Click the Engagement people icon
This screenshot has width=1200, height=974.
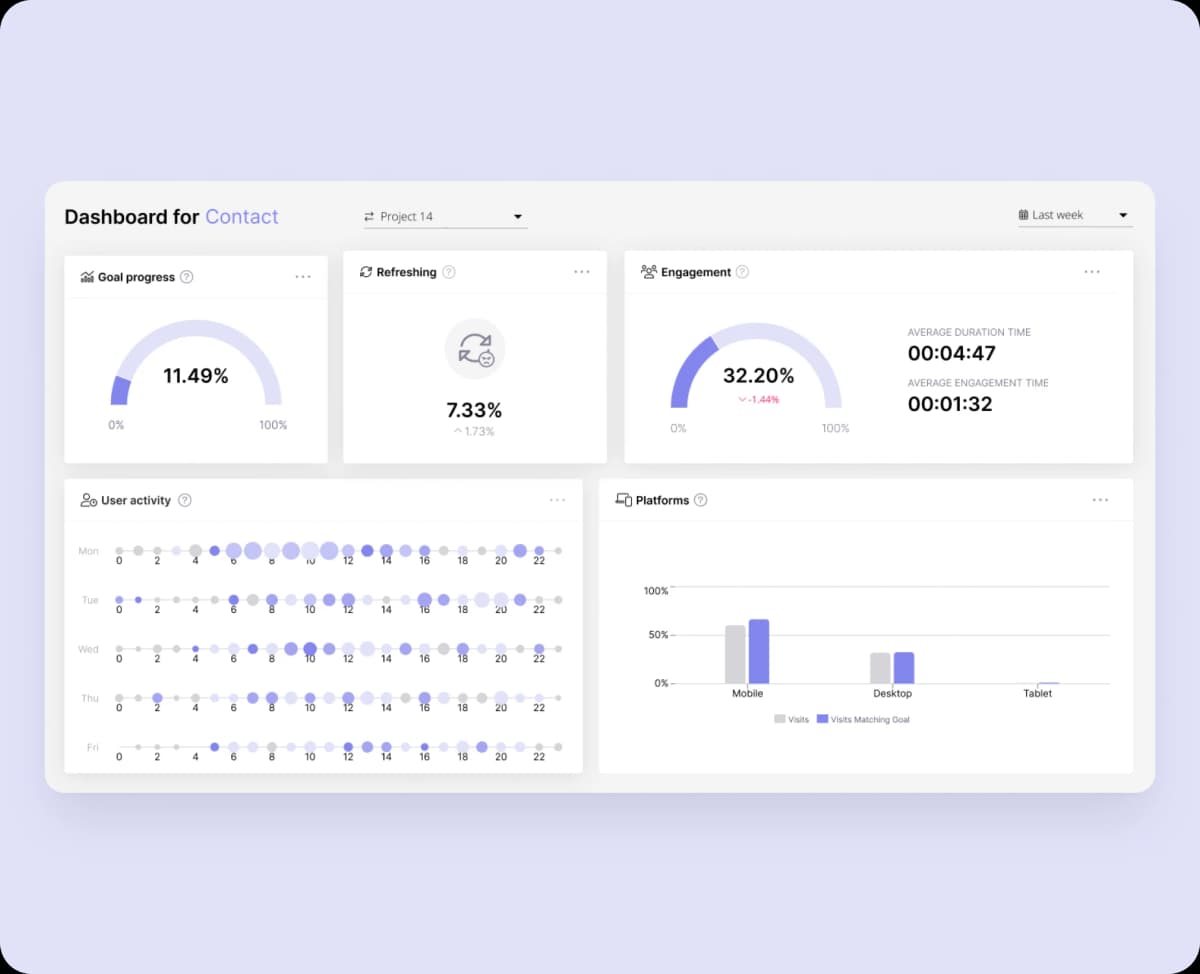(x=649, y=272)
